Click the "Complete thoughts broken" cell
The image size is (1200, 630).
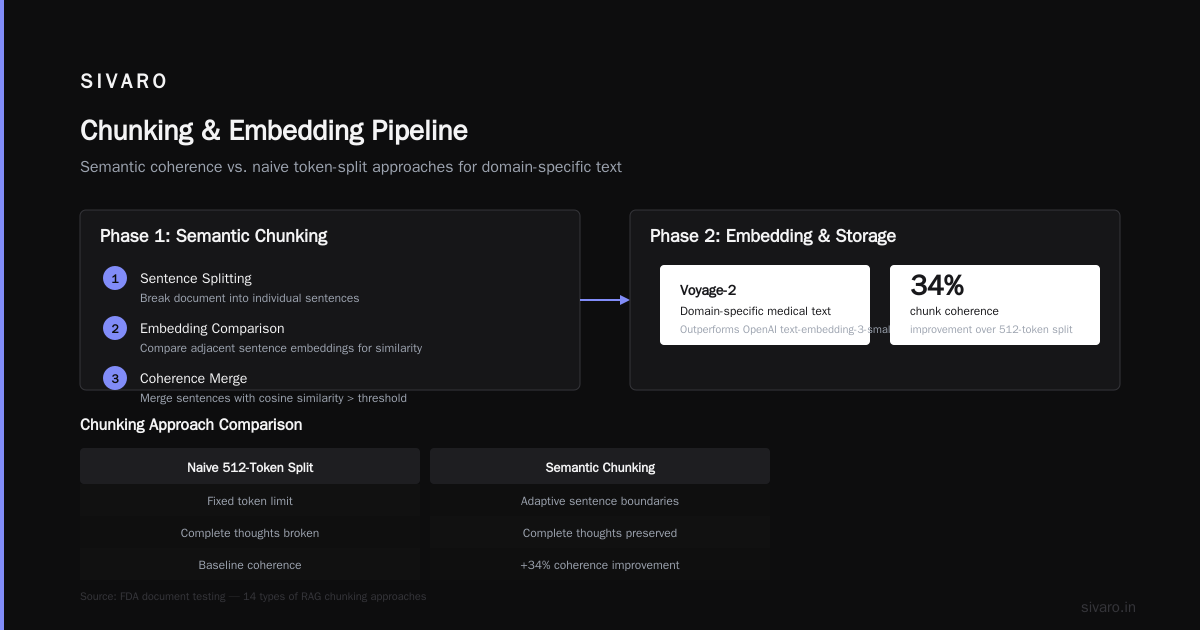250,533
